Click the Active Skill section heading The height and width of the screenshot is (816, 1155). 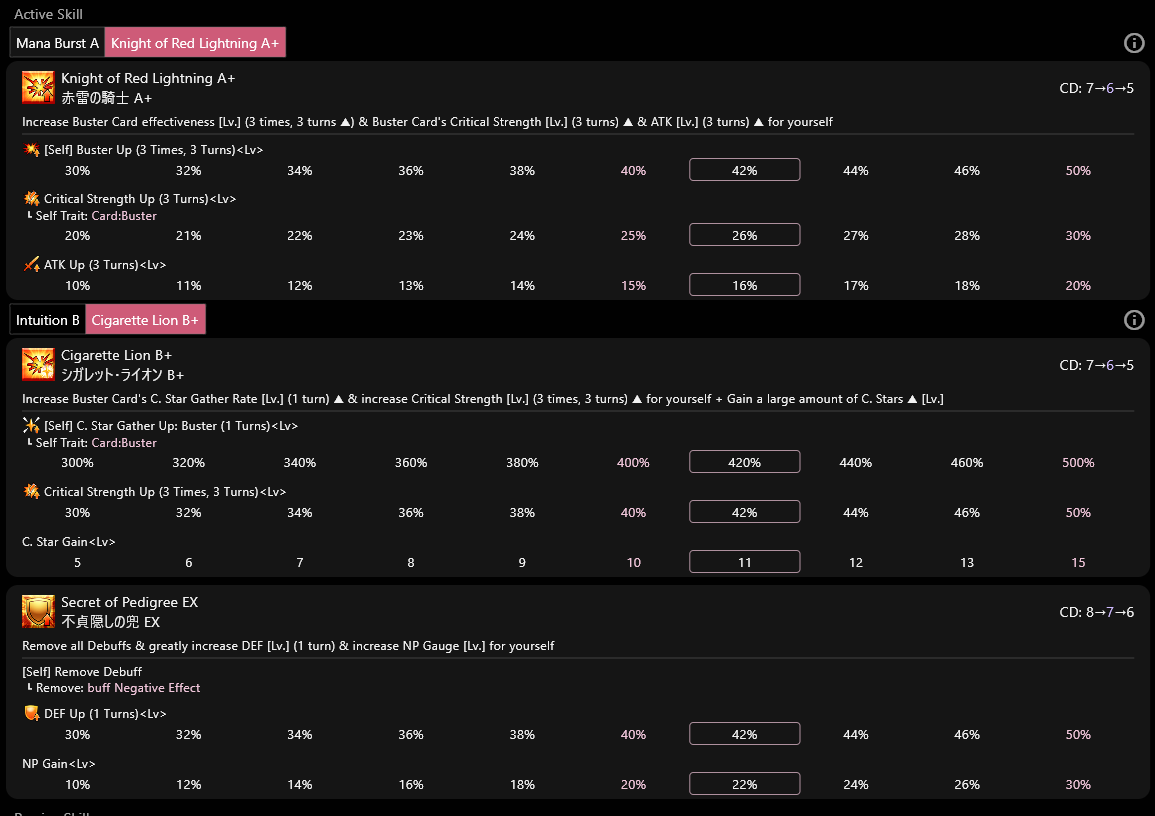(49, 14)
